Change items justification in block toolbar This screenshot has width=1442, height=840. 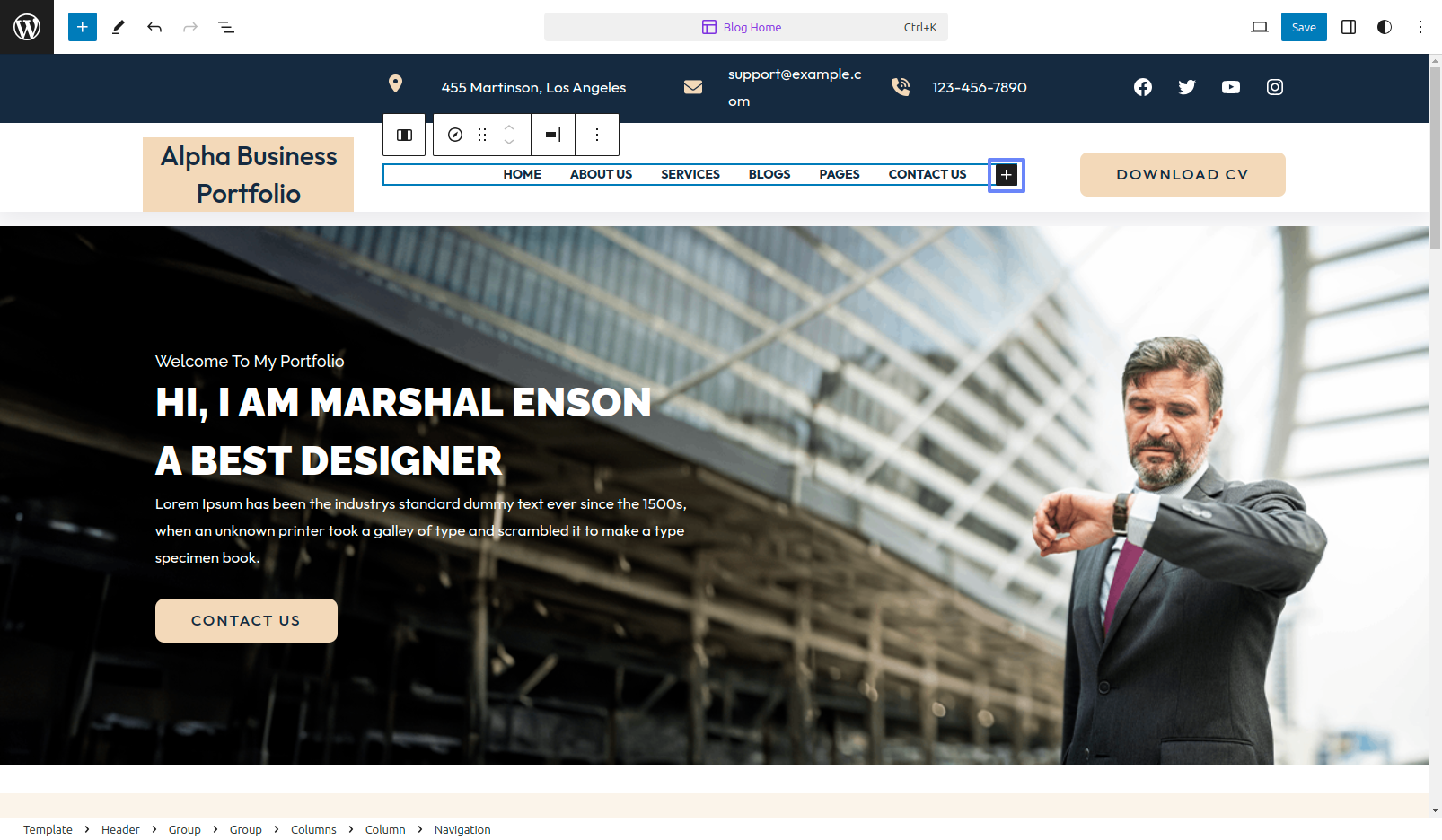pyautogui.click(x=553, y=135)
